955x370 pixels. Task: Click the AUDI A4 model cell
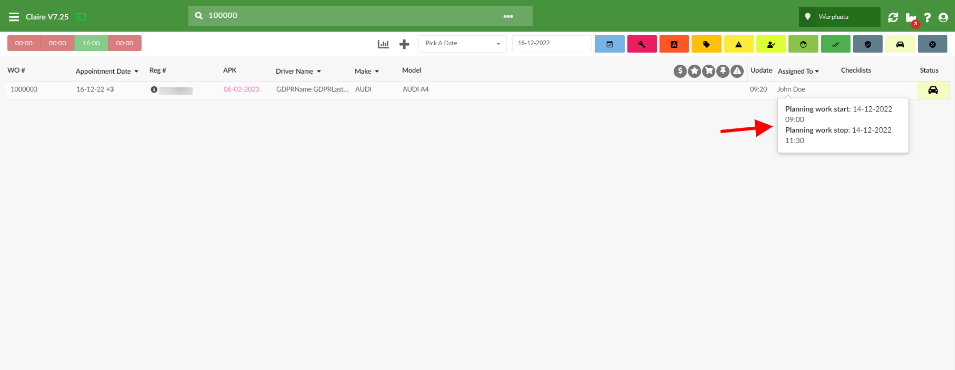pyautogui.click(x=415, y=90)
